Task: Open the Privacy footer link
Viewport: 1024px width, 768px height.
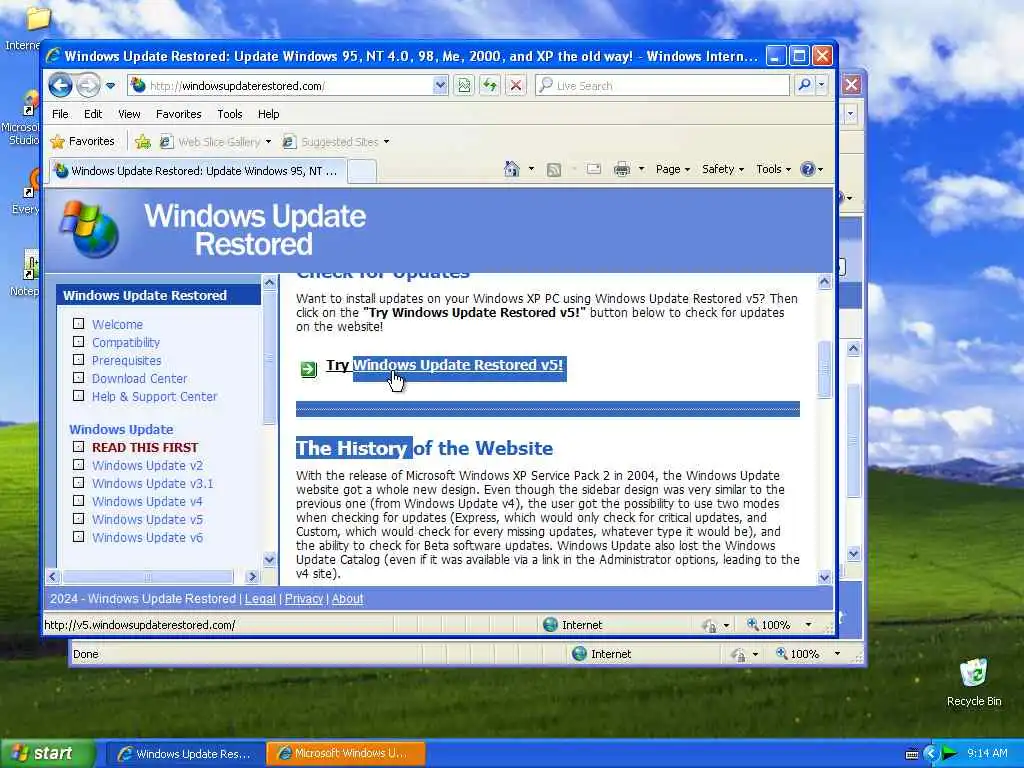Action: click(x=304, y=599)
